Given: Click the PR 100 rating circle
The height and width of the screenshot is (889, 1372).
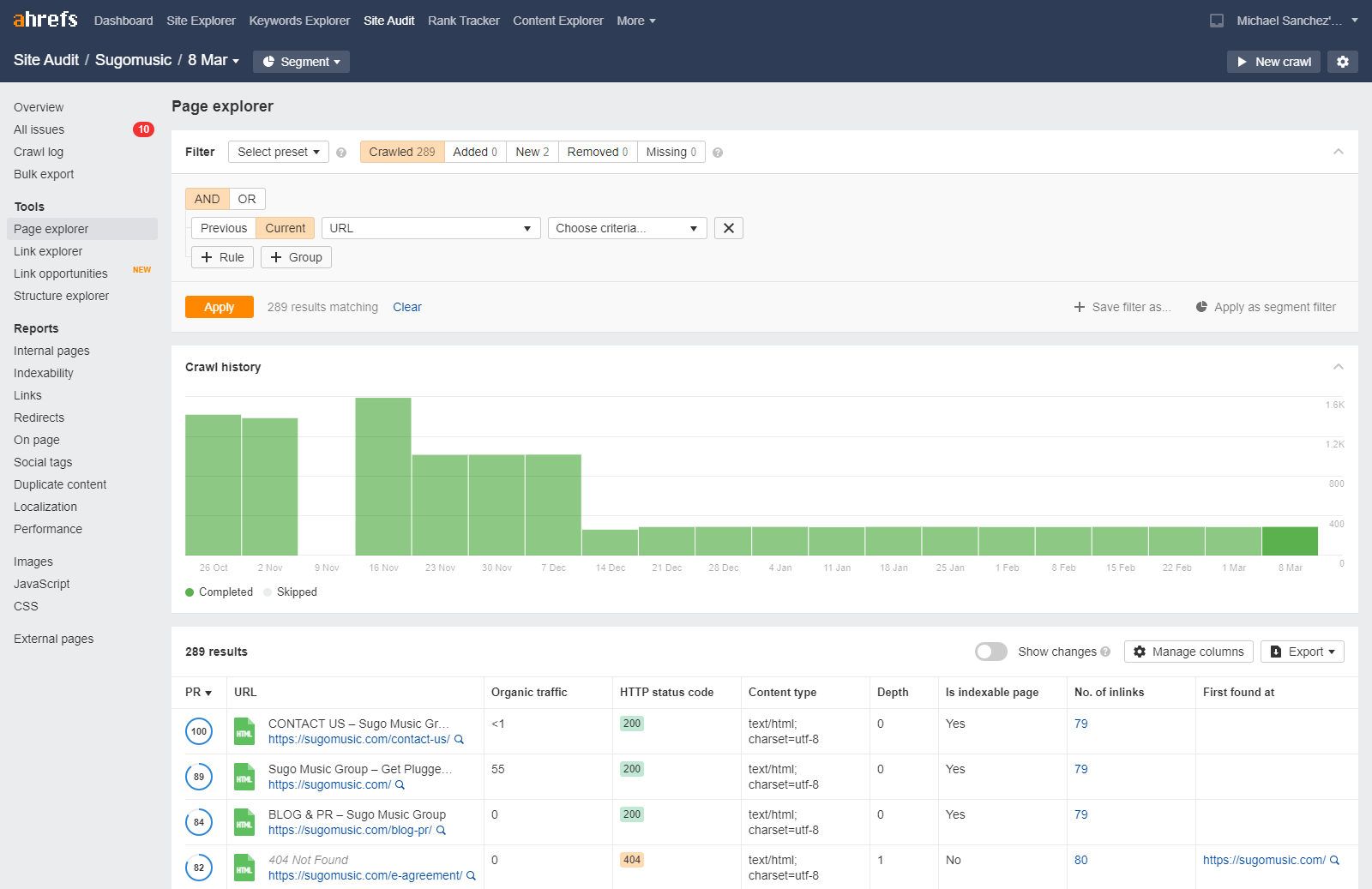Looking at the screenshot, I should pos(199,731).
